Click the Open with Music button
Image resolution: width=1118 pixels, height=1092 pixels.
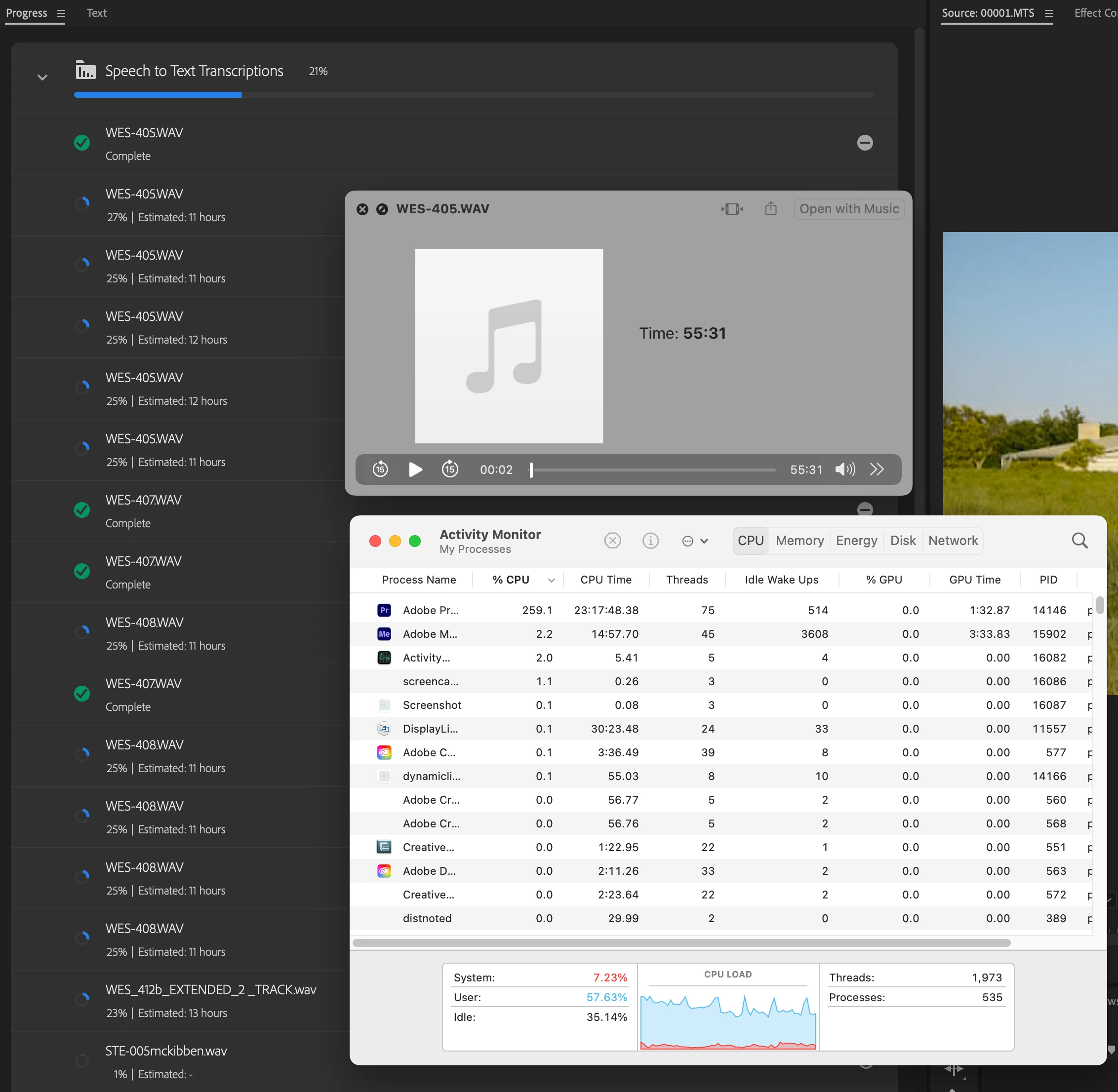click(x=848, y=209)
